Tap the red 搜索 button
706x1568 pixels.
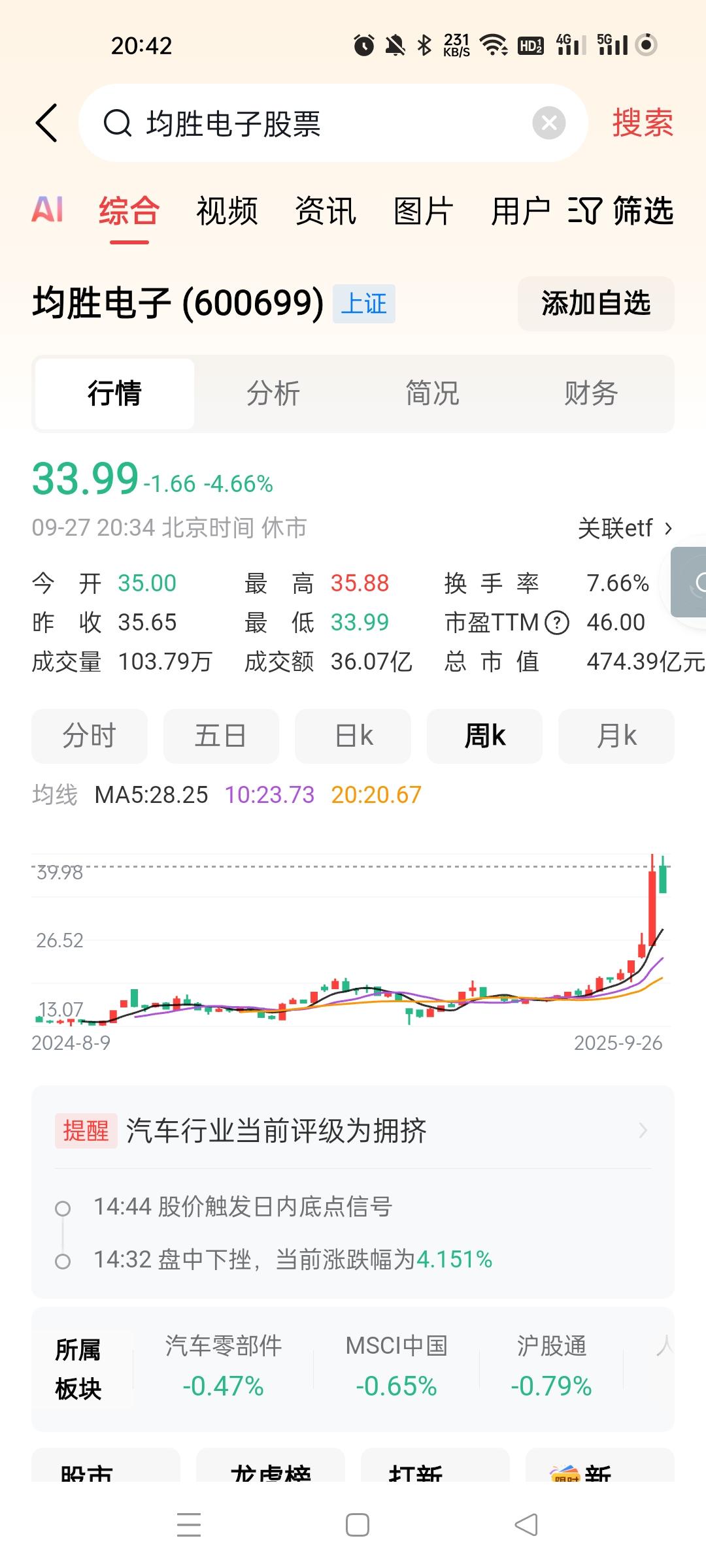pos(643,123)
